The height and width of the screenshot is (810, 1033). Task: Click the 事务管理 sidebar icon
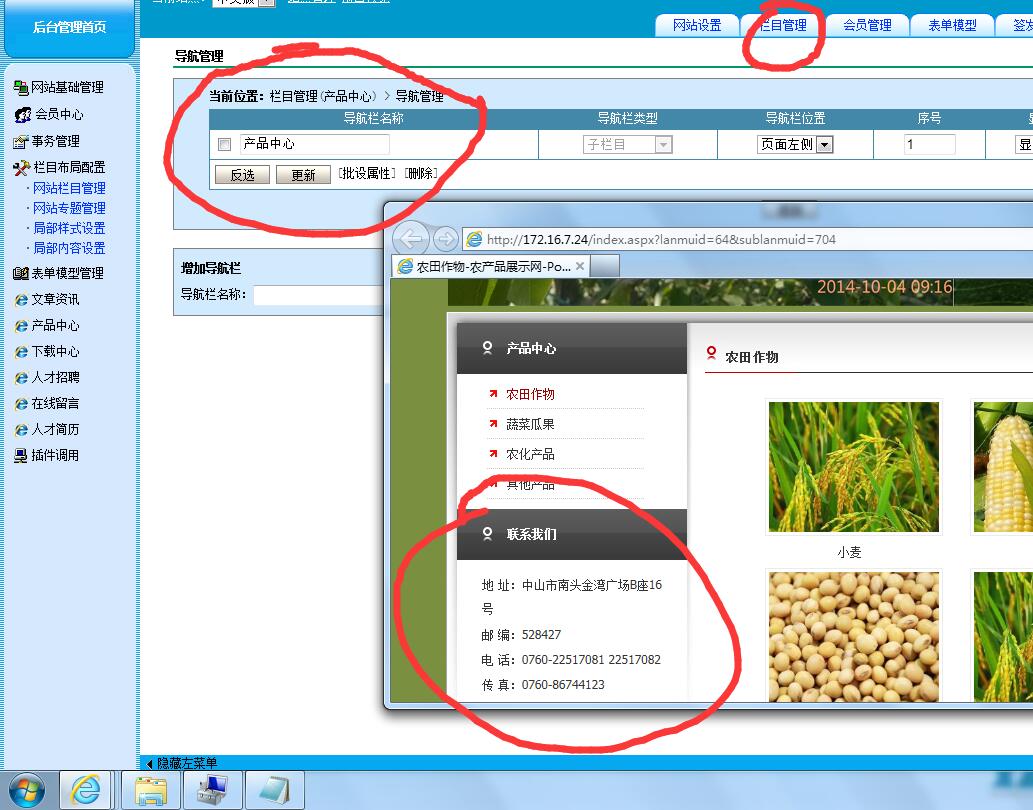[x=20, y=142]
